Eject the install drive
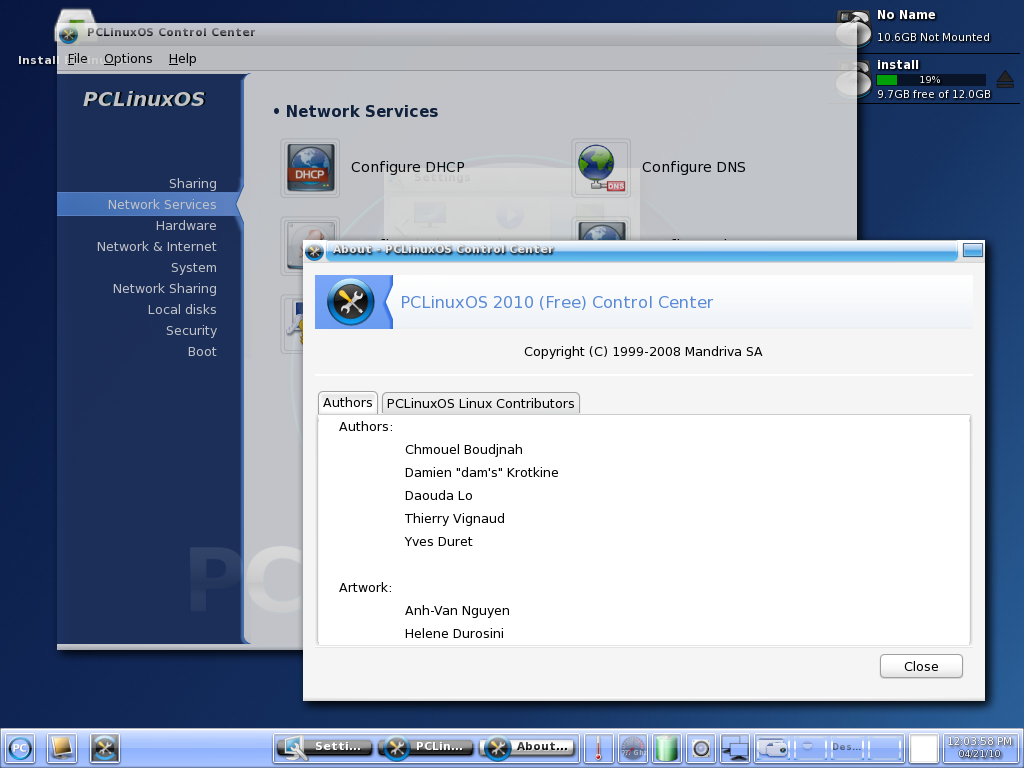The height and width of the screenshot is (768, 1024). tap(1005, 80)
